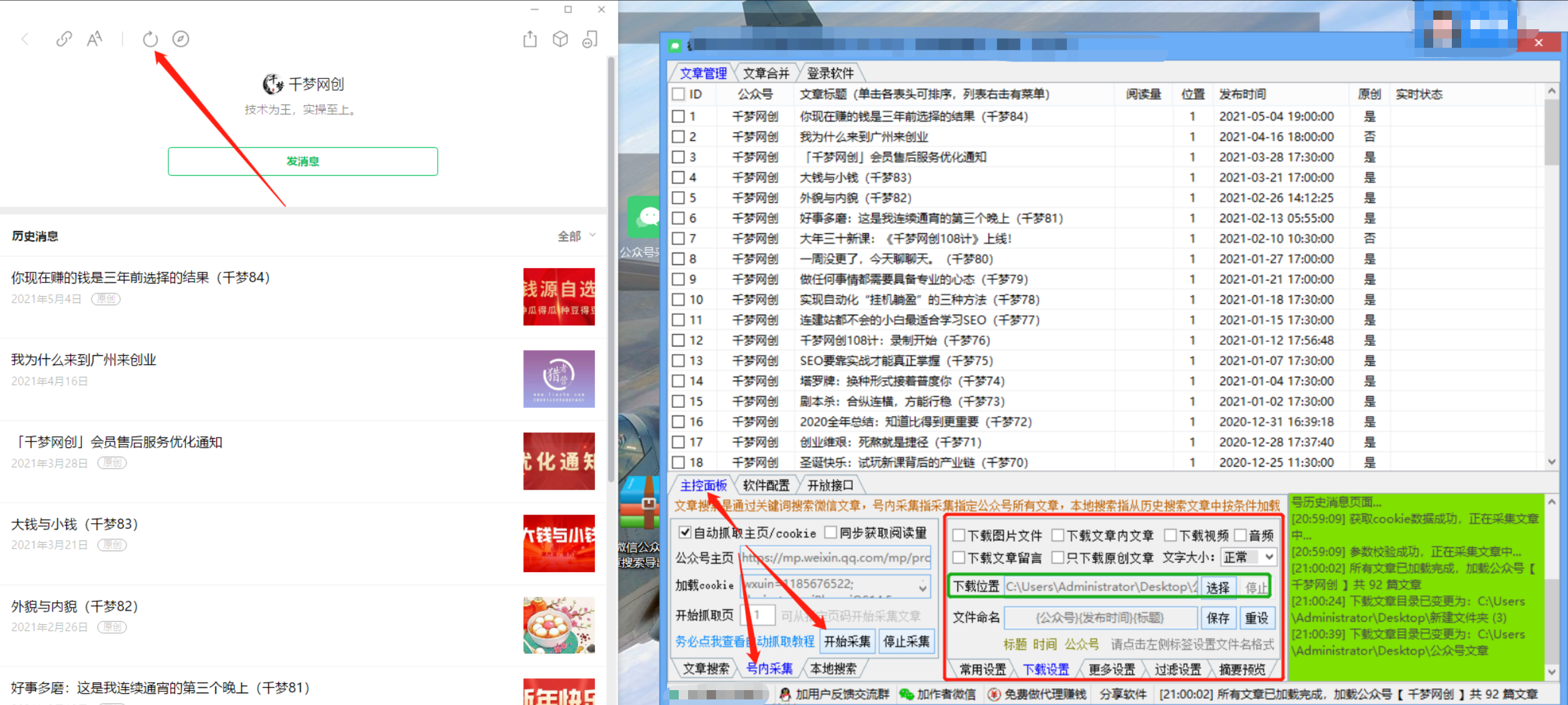Check the box for article row 1
The width and height of the screenshot is (1568, 705).
678,116
